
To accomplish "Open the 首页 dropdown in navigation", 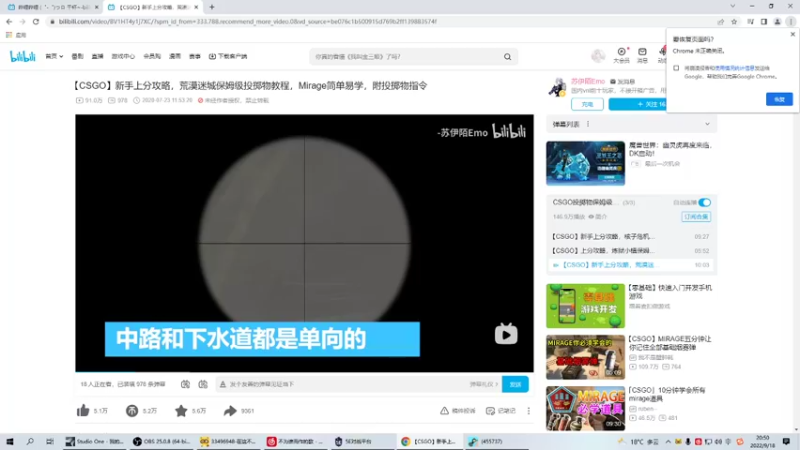I will (x=54, y=57).
